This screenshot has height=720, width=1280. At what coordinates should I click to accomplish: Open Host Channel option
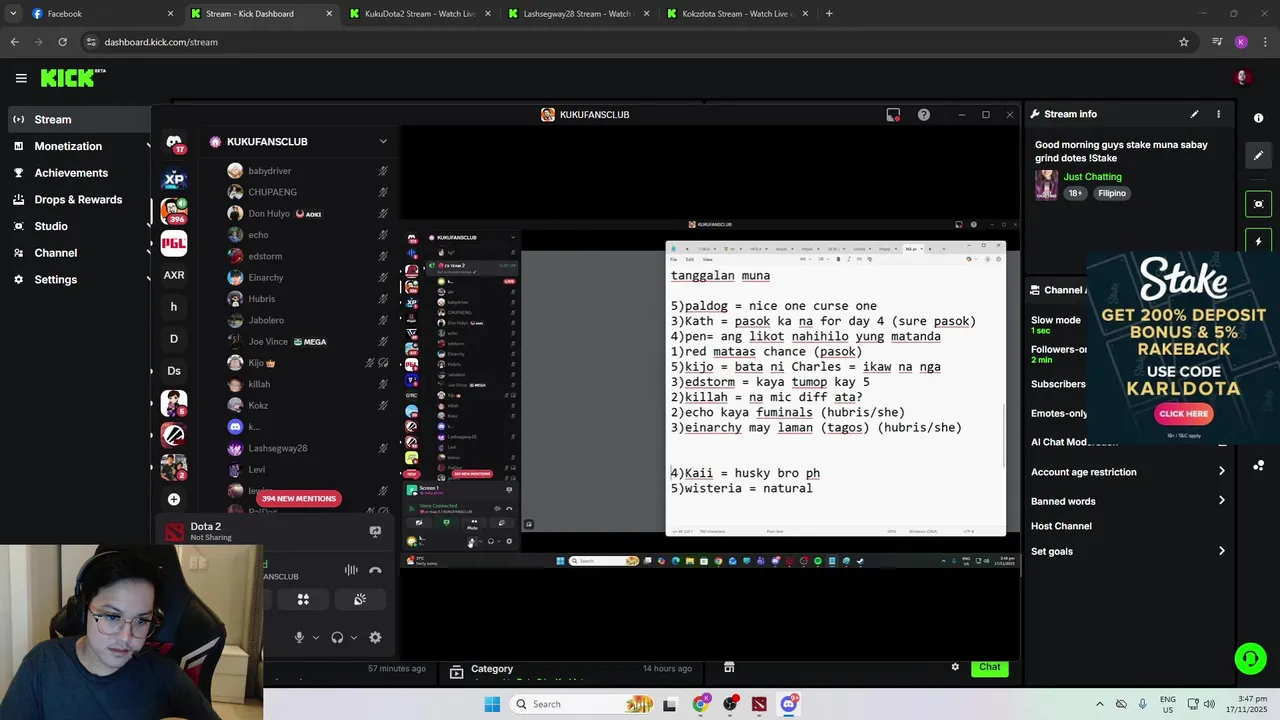[1061, 526]
